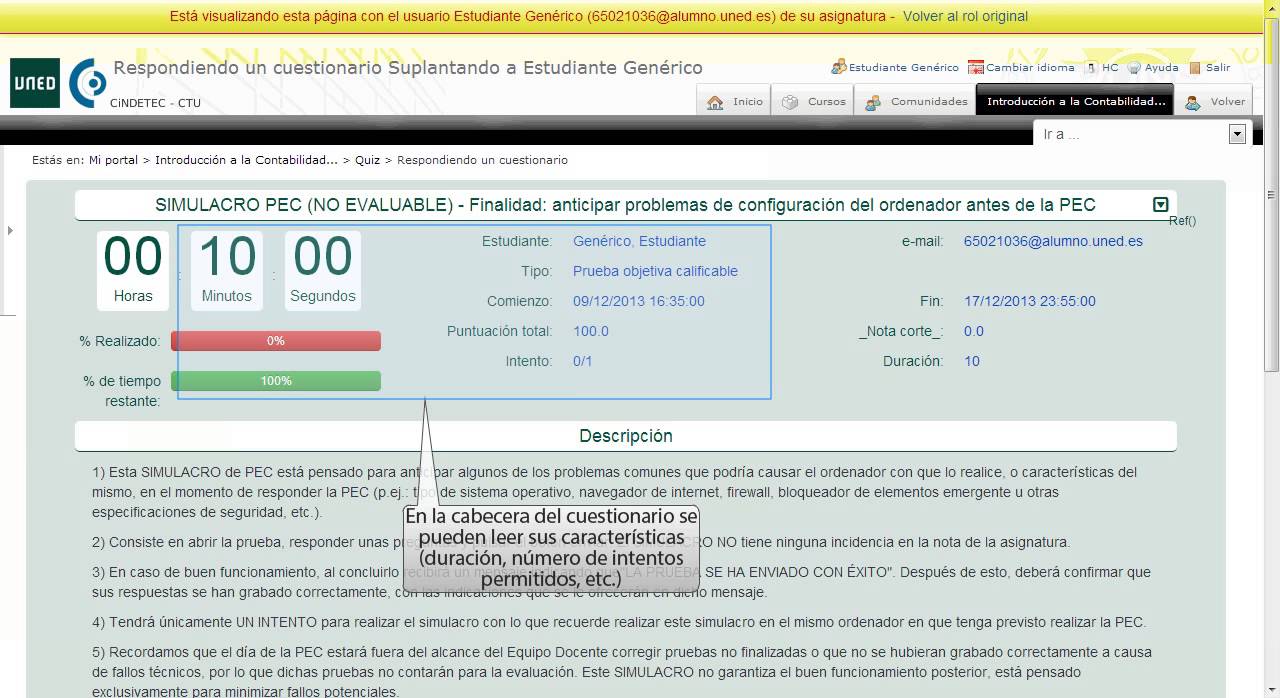Screen dimensions: 1280x698
Task: Click 'Volver al rol original' link
Action: pos(965,16)
